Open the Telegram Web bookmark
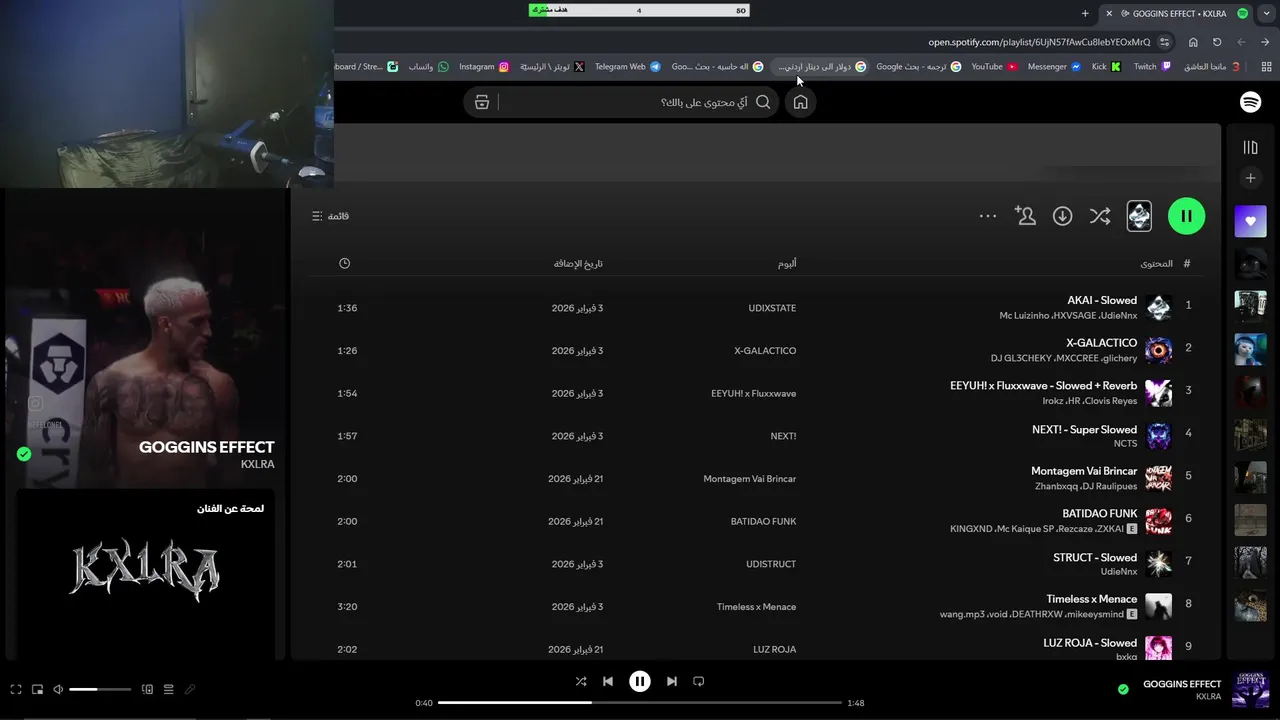 click(x=627, y=67)
